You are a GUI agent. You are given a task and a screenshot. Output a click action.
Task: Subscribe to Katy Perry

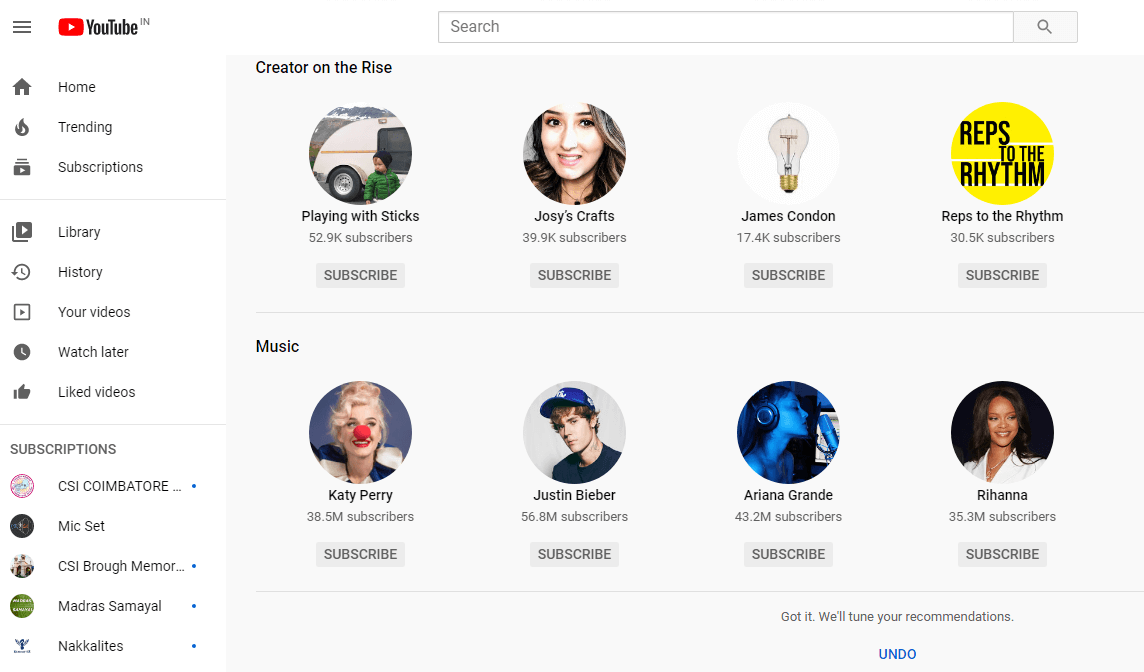pos(360,554)
